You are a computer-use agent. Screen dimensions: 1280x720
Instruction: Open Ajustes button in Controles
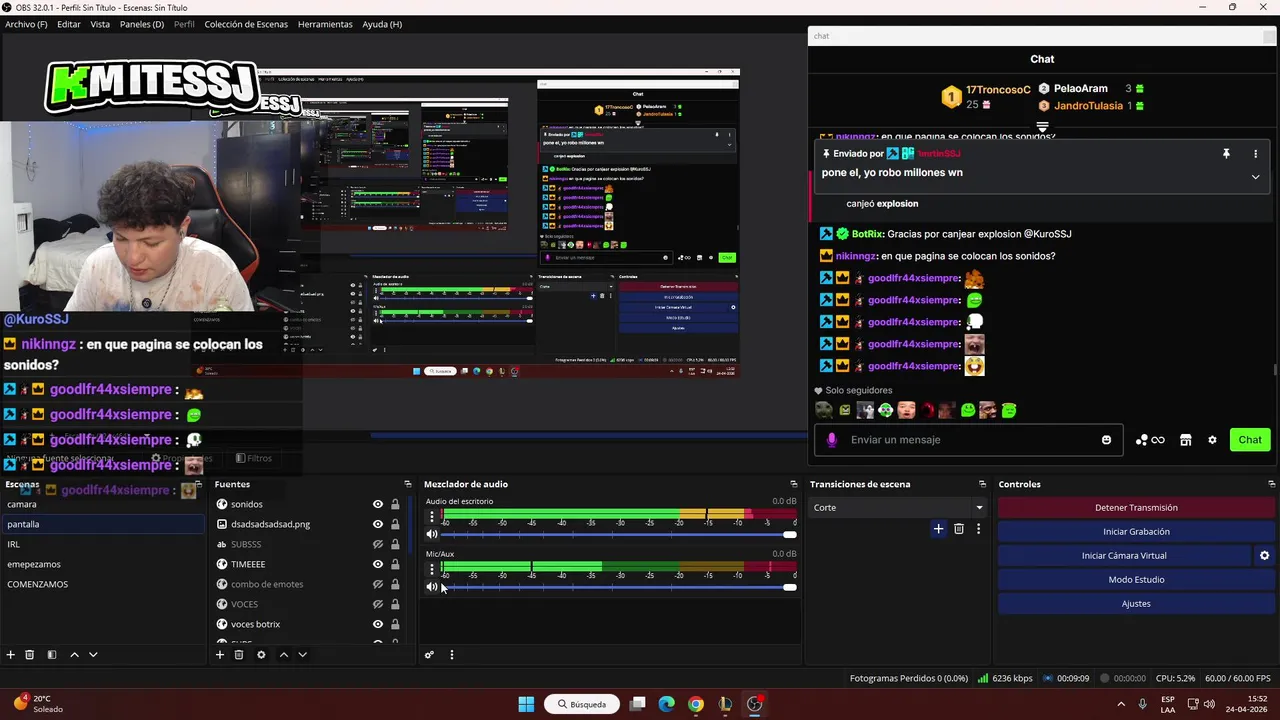[1136, 604]
